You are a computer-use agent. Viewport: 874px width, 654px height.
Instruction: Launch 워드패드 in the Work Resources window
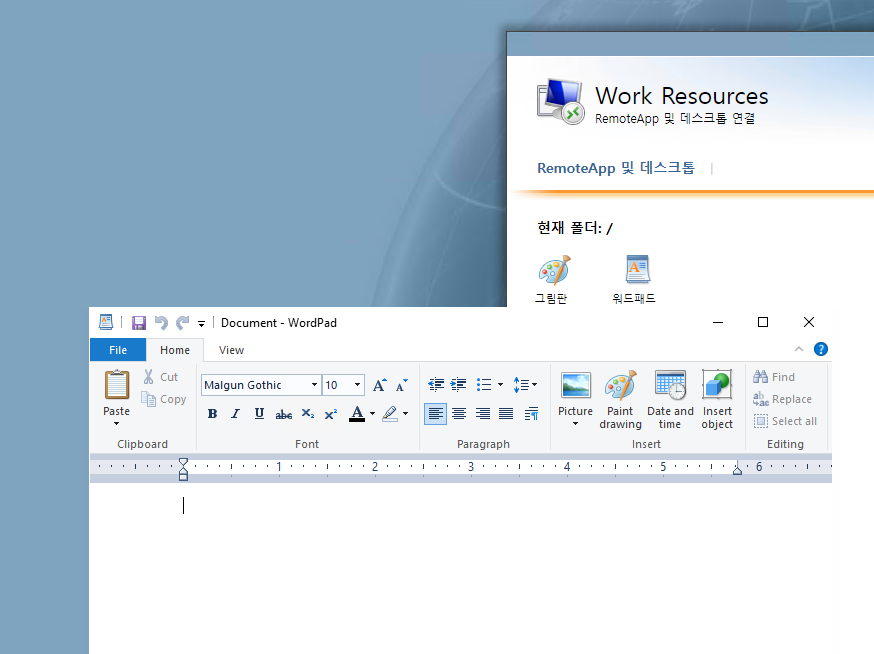pos(634,280)
